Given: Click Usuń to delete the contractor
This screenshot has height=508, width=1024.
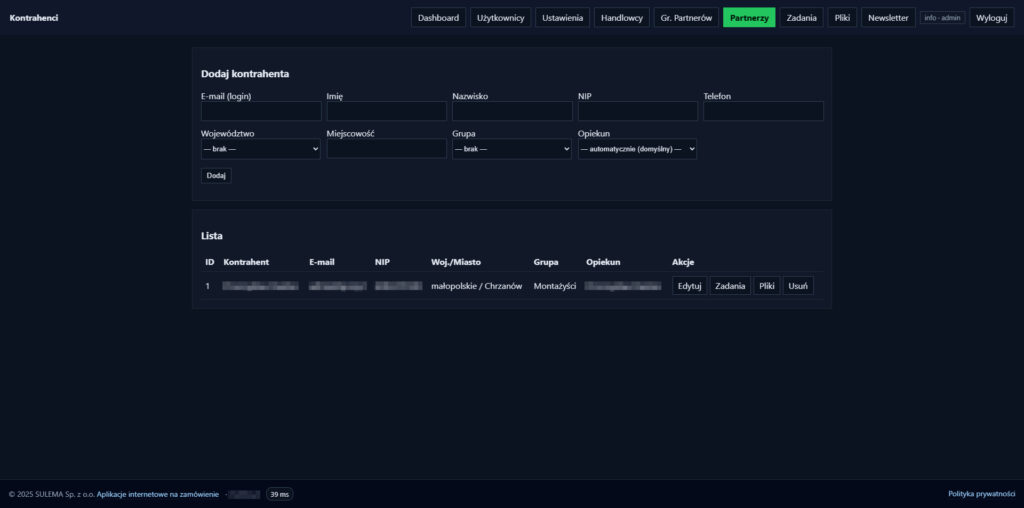Looking at the screenshot, I should tap(798, 286).
